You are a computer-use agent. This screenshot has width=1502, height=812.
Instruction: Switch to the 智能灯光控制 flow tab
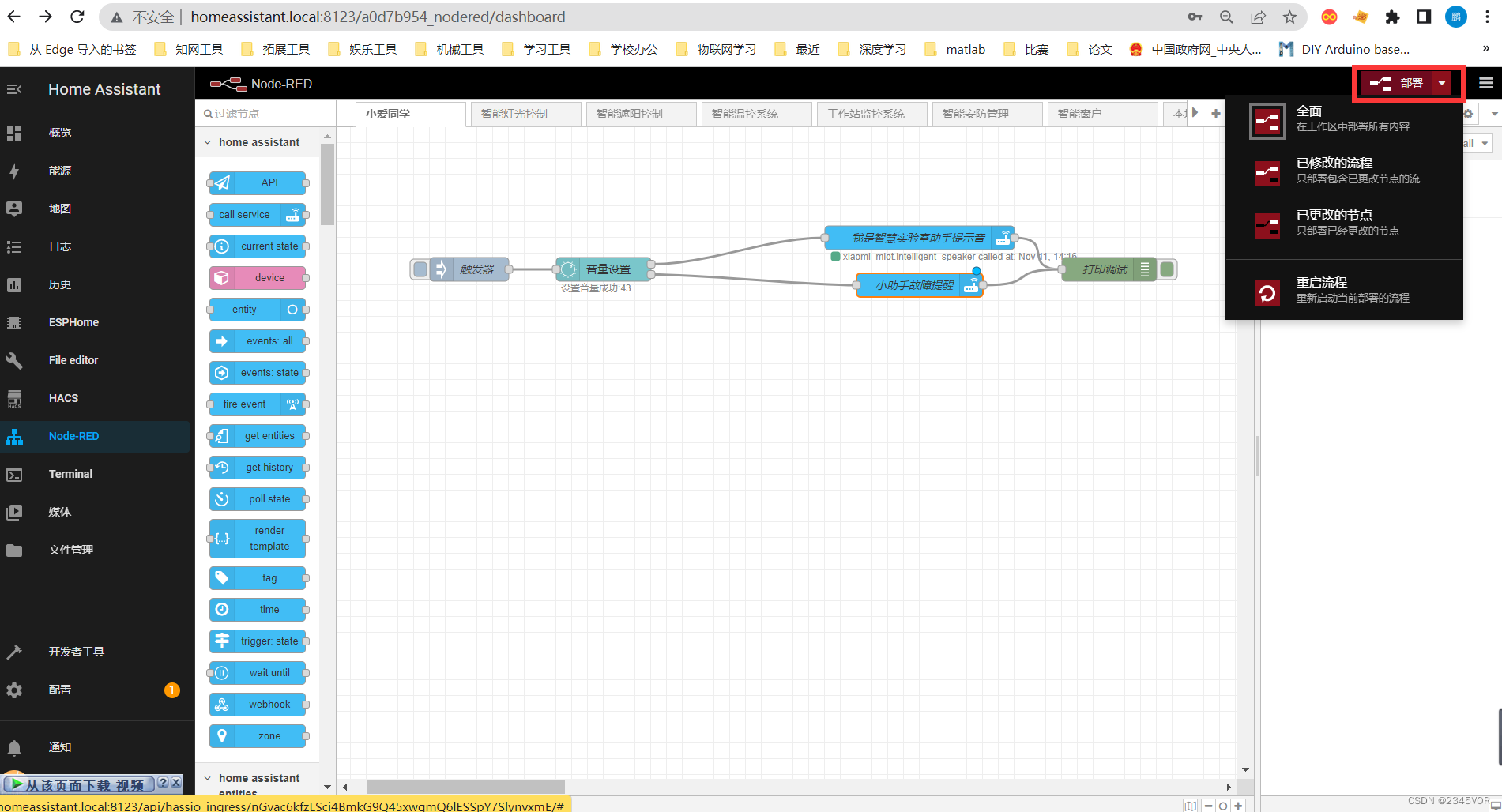tap(525, 114)
